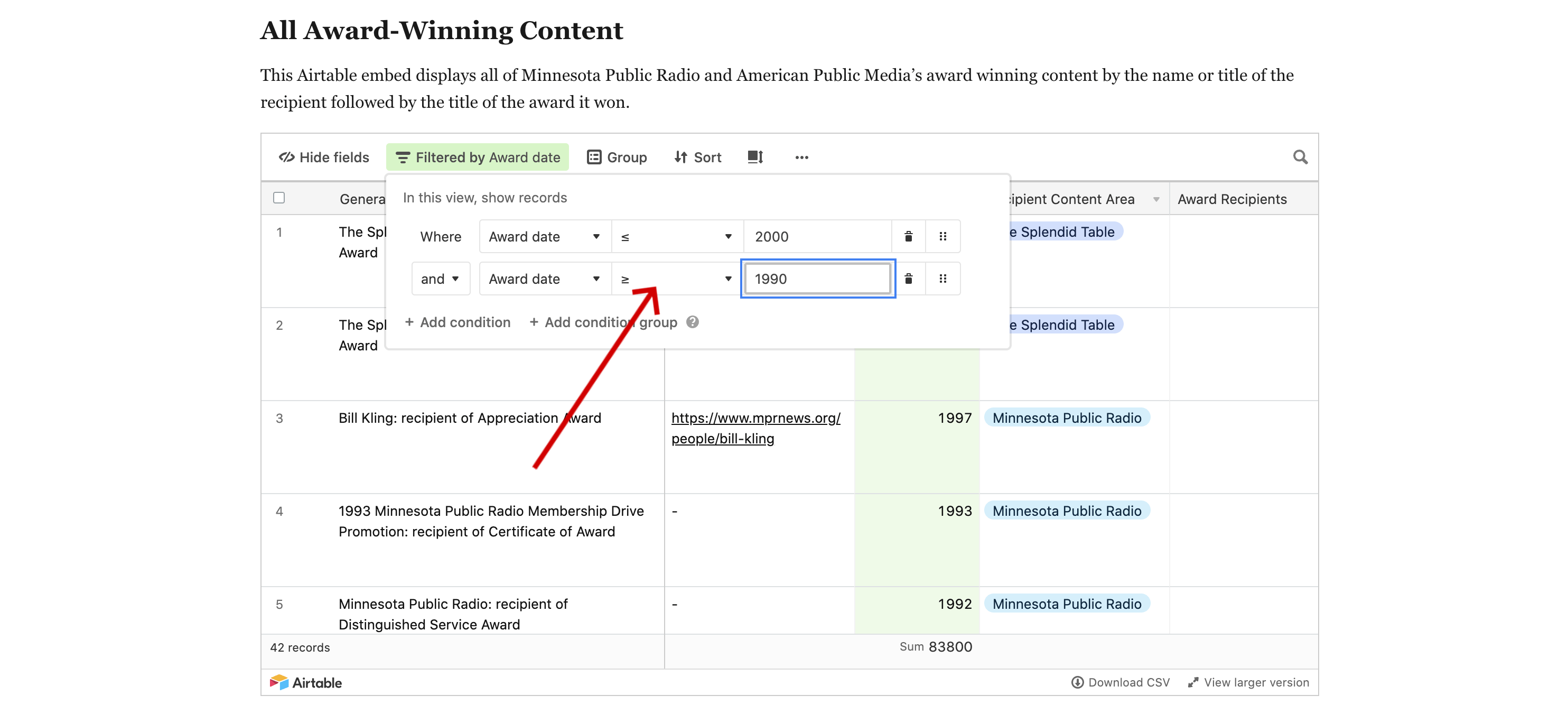Click the Sort button

697,157
